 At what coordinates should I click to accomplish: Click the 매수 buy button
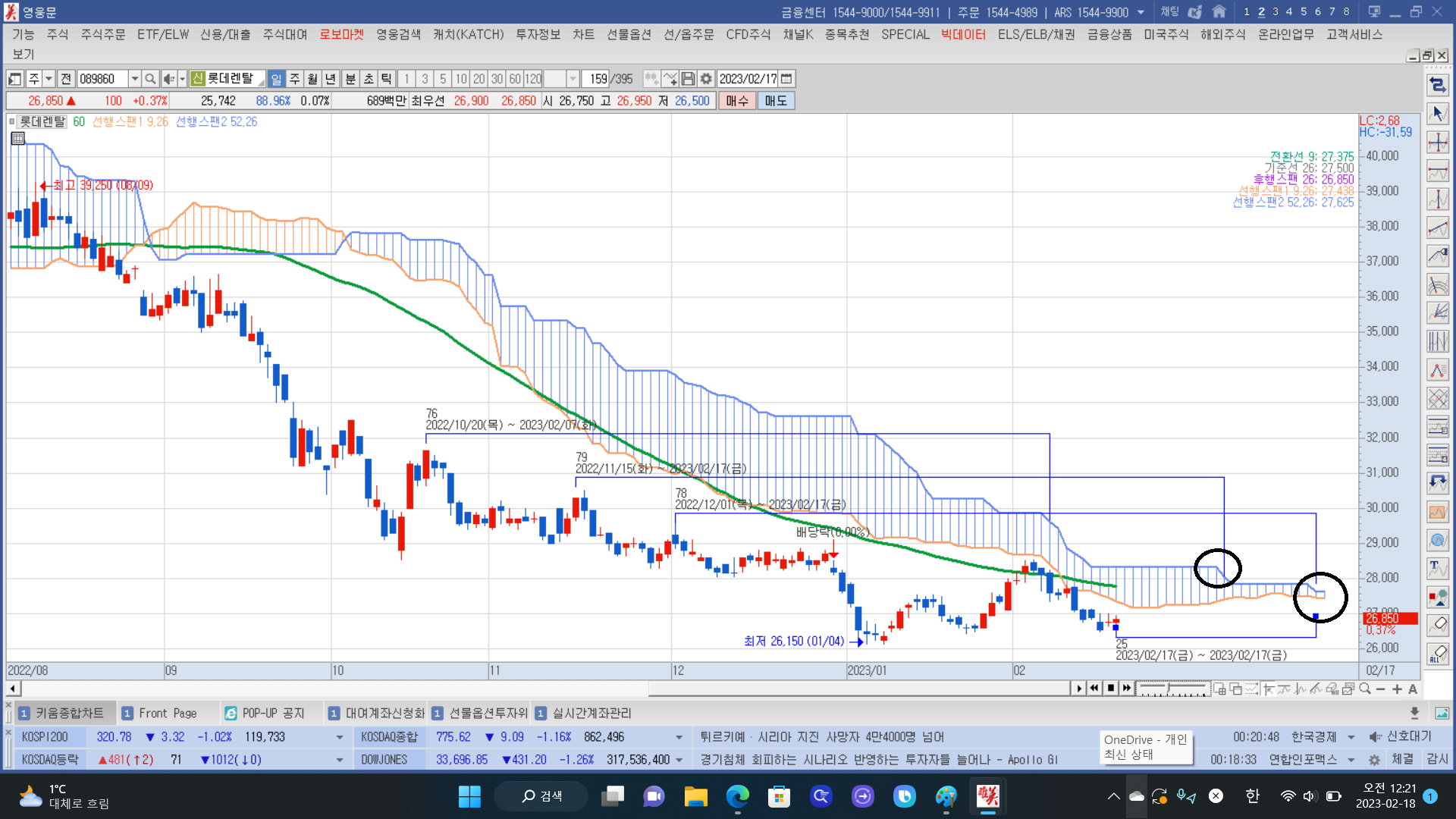tap(736, 101)
